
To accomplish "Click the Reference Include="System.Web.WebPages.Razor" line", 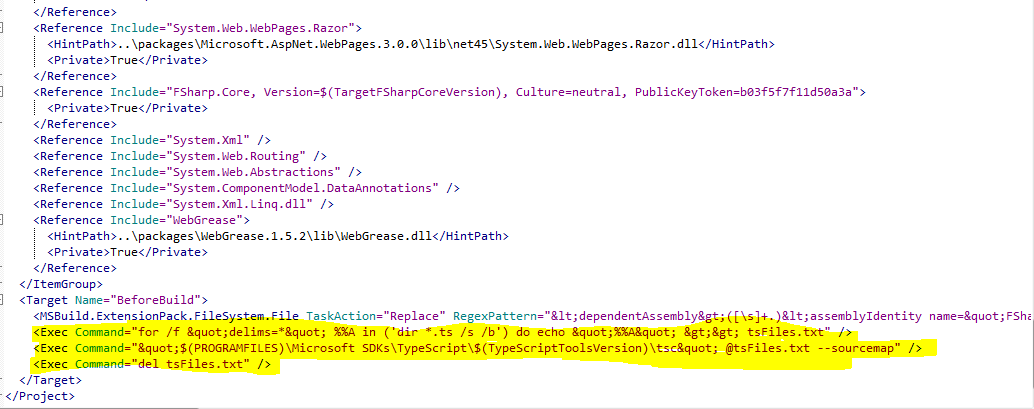I will tap(198, 28).
